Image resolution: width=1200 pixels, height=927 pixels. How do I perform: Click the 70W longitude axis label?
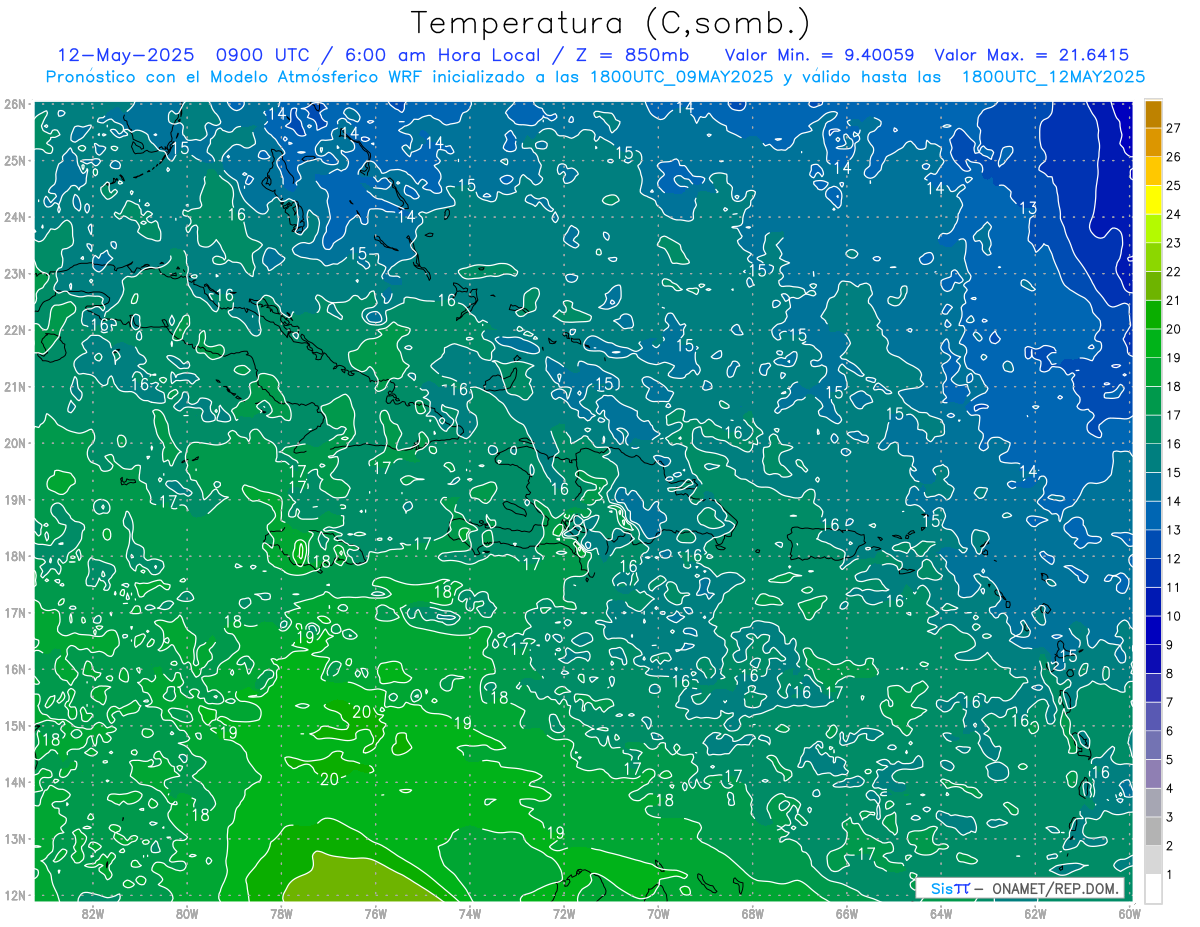click(x=658, y=913)
